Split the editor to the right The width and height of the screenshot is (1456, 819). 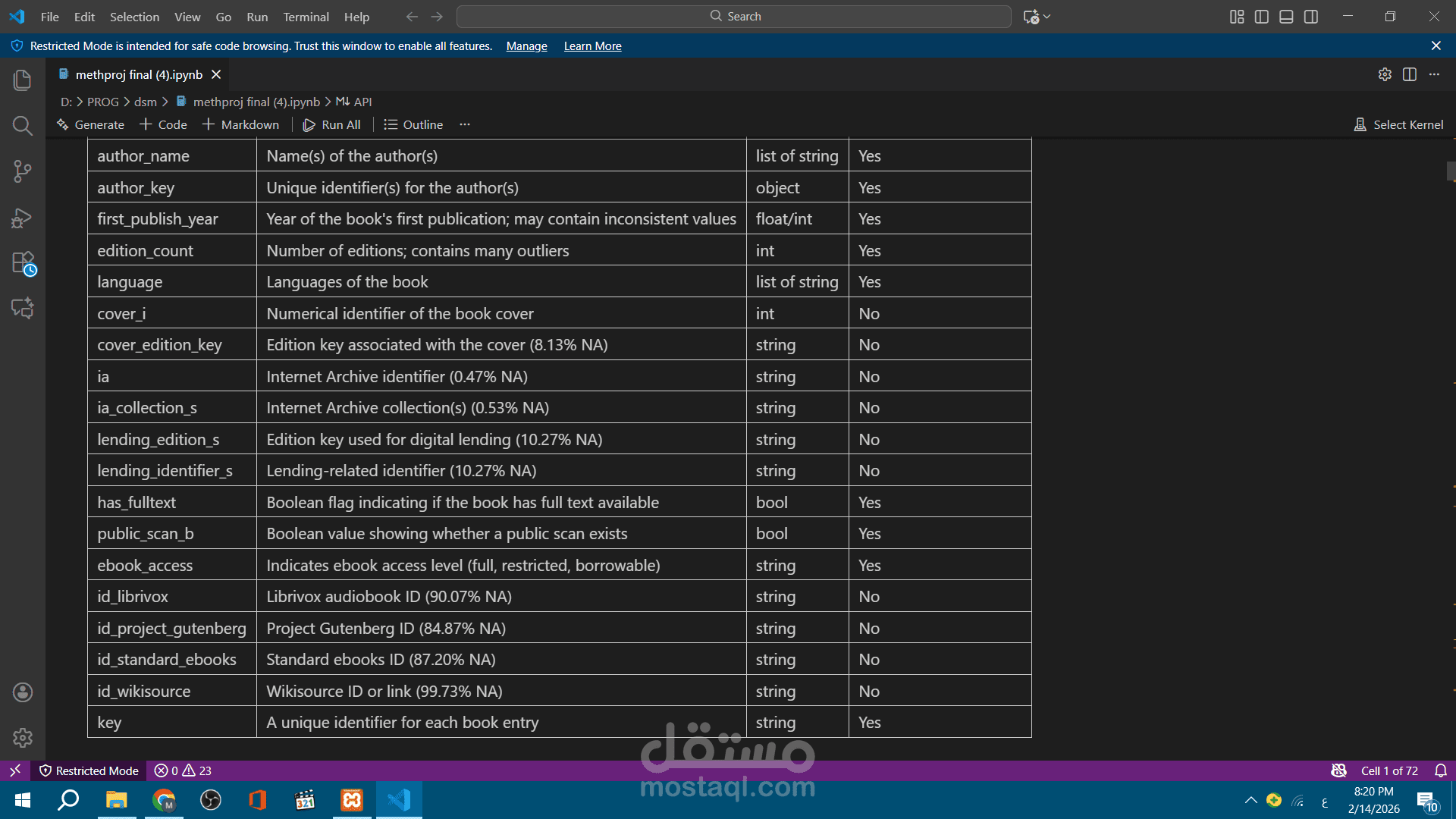click(x=1409, y=74)
